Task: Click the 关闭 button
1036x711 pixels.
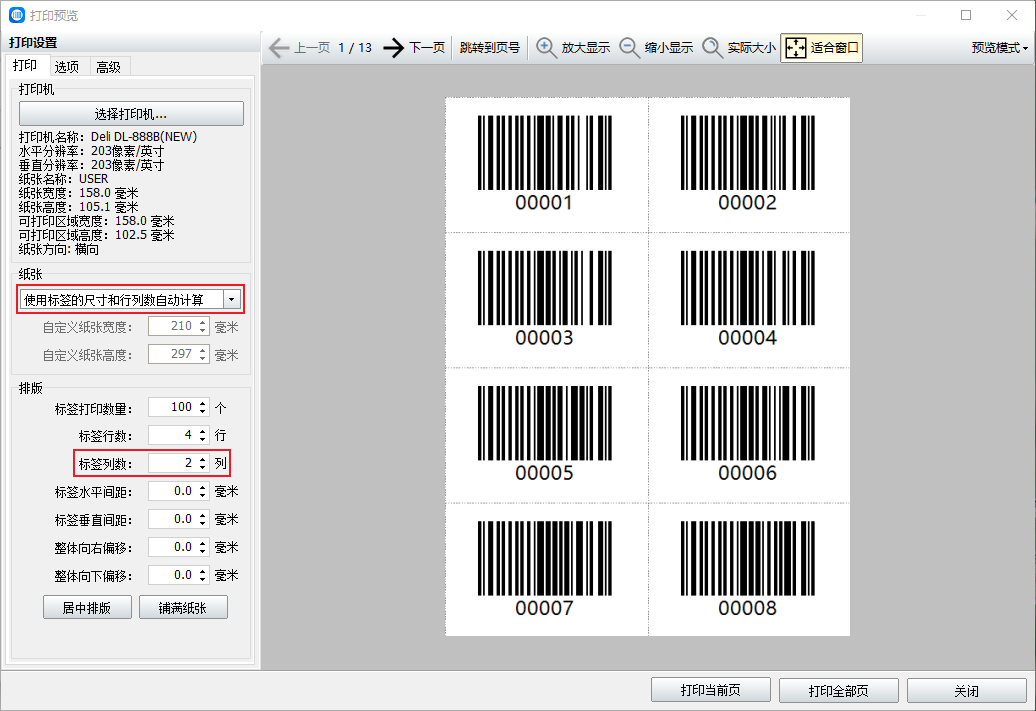Action: (967, 691)
